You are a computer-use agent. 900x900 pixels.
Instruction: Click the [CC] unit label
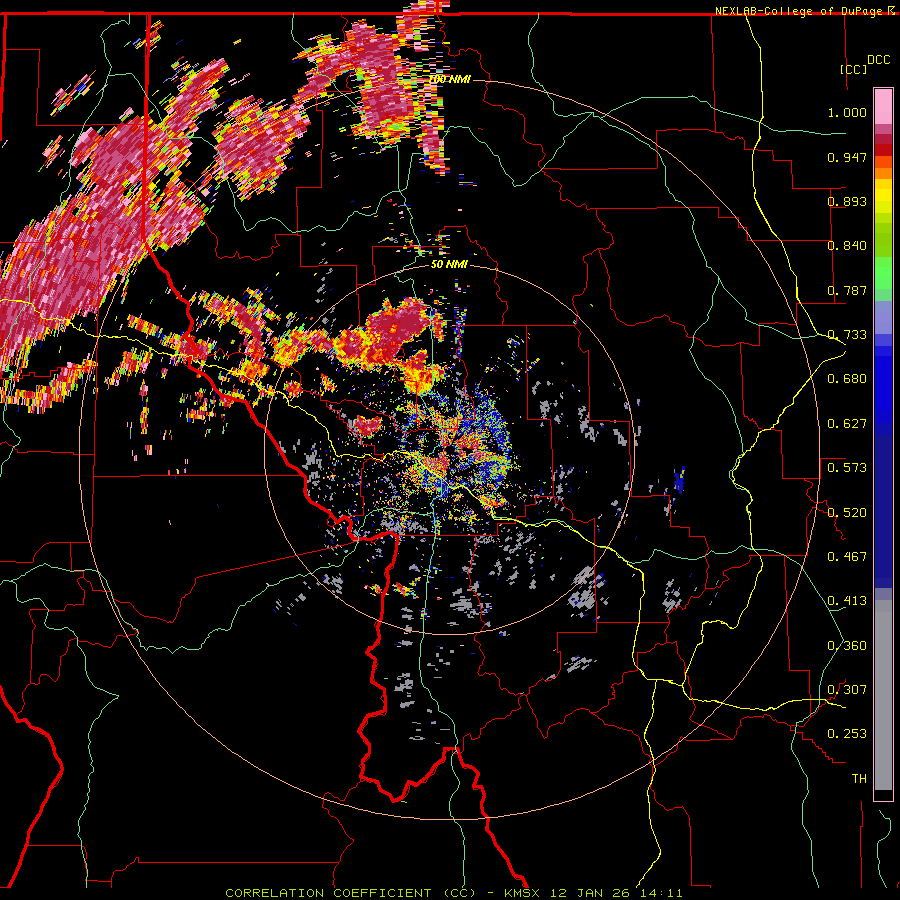click(853, 69)
